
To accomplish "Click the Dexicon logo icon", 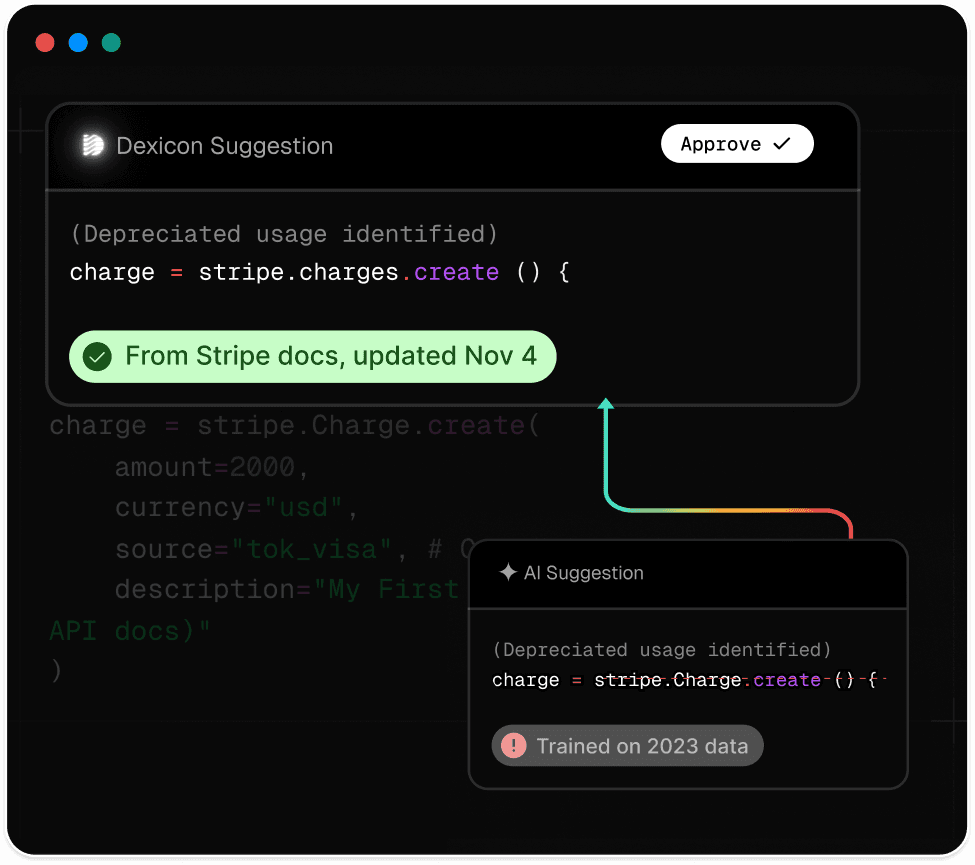I will point(93,145).
